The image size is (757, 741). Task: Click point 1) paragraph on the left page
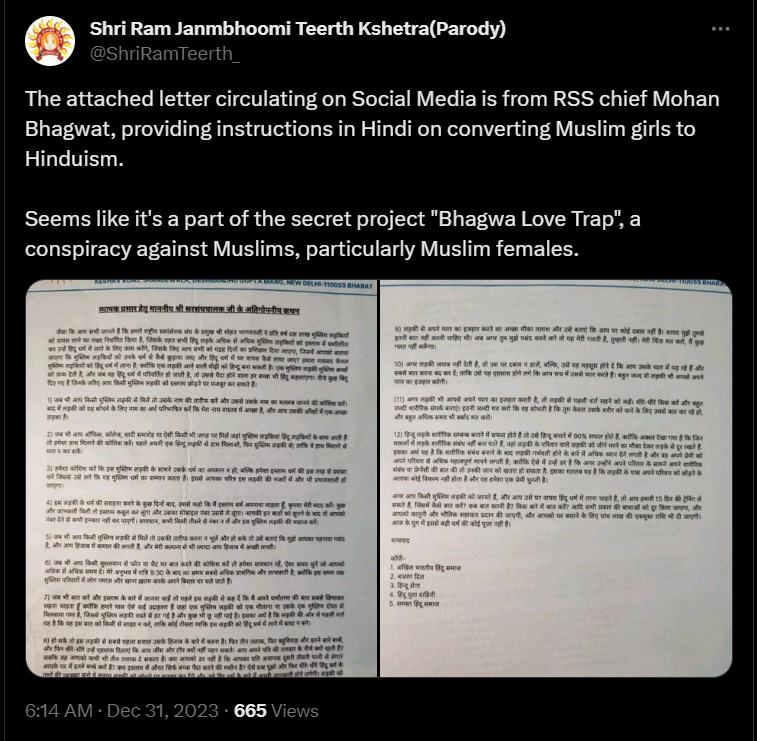point(197,409)
